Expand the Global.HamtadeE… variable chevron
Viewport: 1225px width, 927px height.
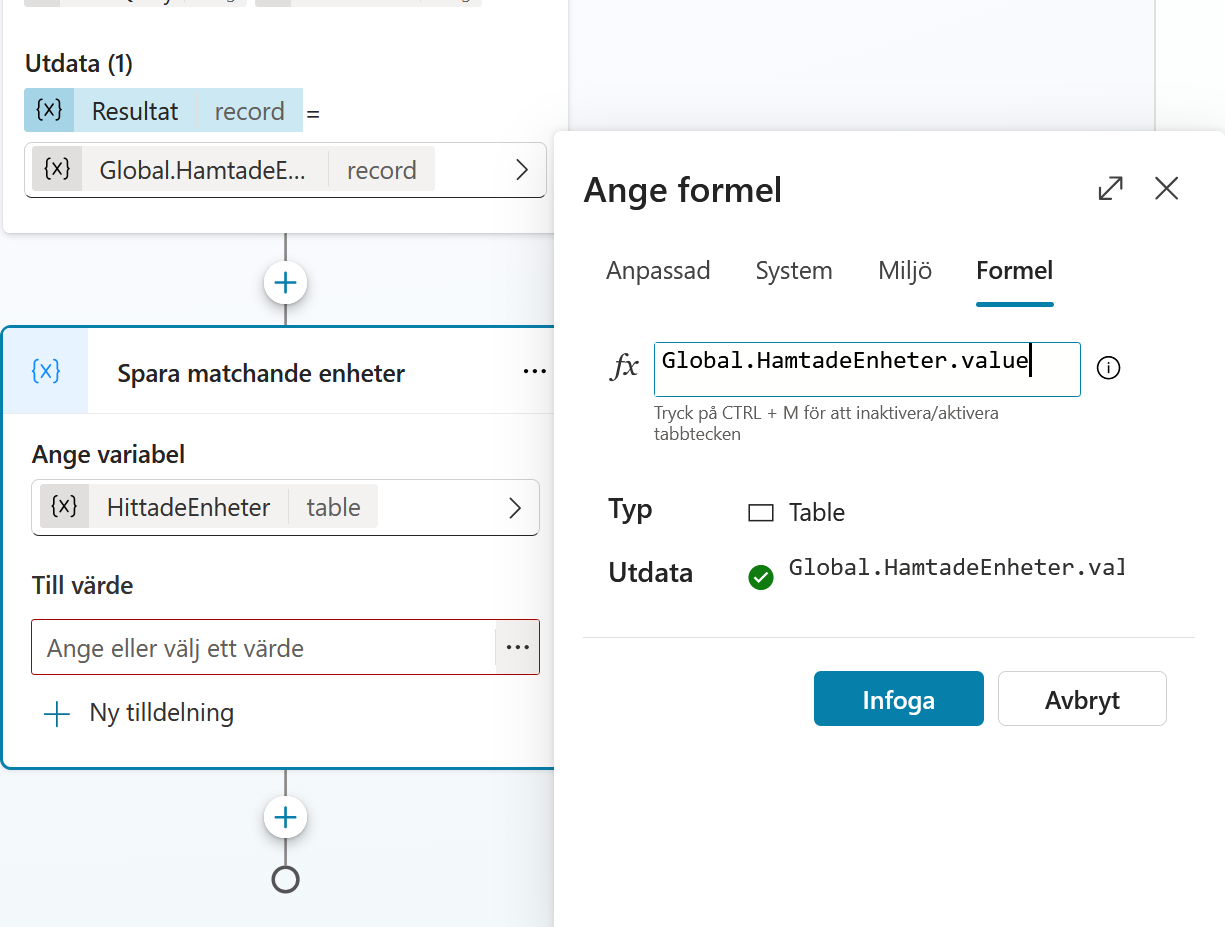[x=521, y=170]
